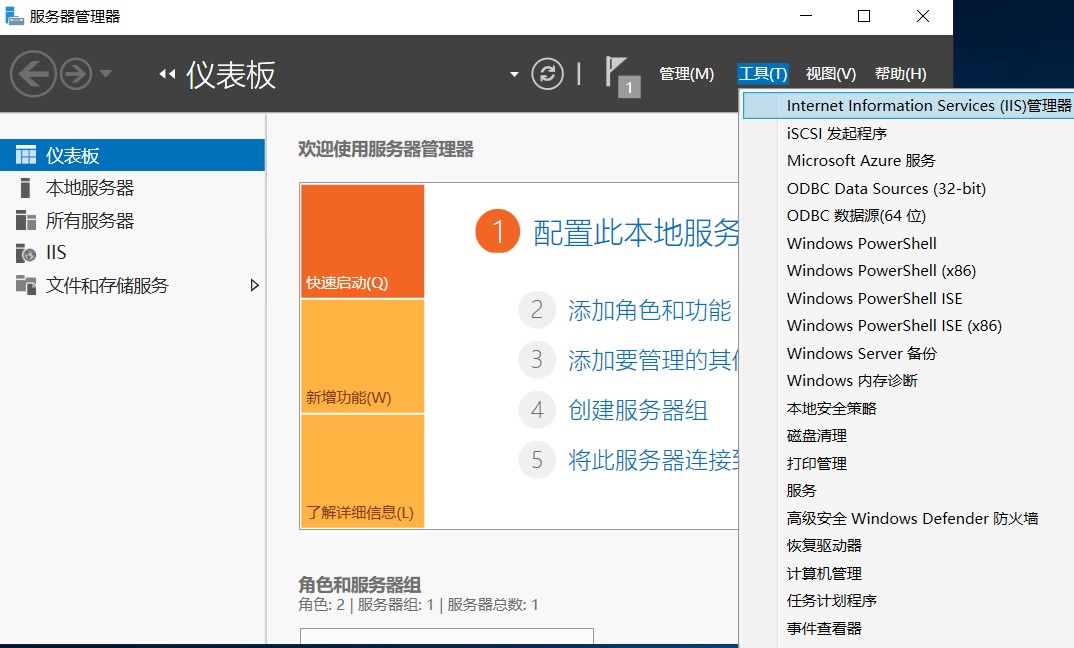Image resolution: width=1074 pixels, height=648 pixels.
Task: Click the 文件和存储服务 sidebar icon
Action: coord(26,285)
